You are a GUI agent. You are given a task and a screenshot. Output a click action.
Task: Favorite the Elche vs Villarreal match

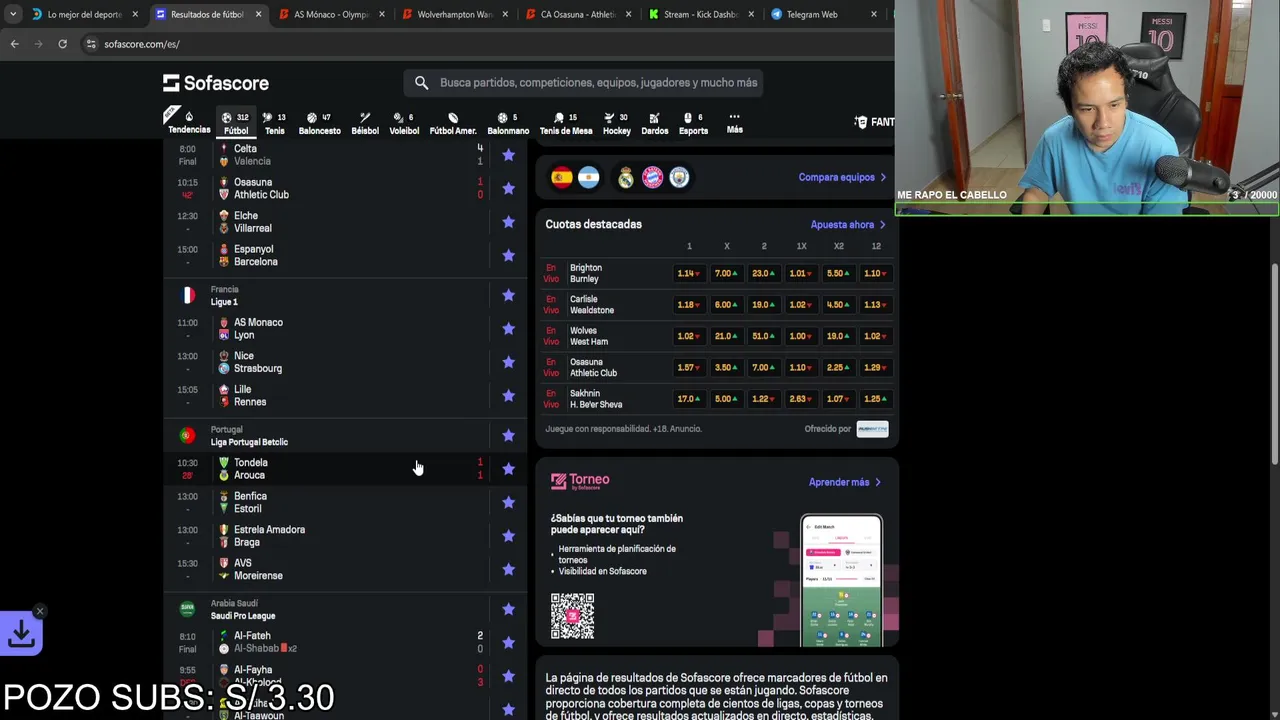(508, 222)
